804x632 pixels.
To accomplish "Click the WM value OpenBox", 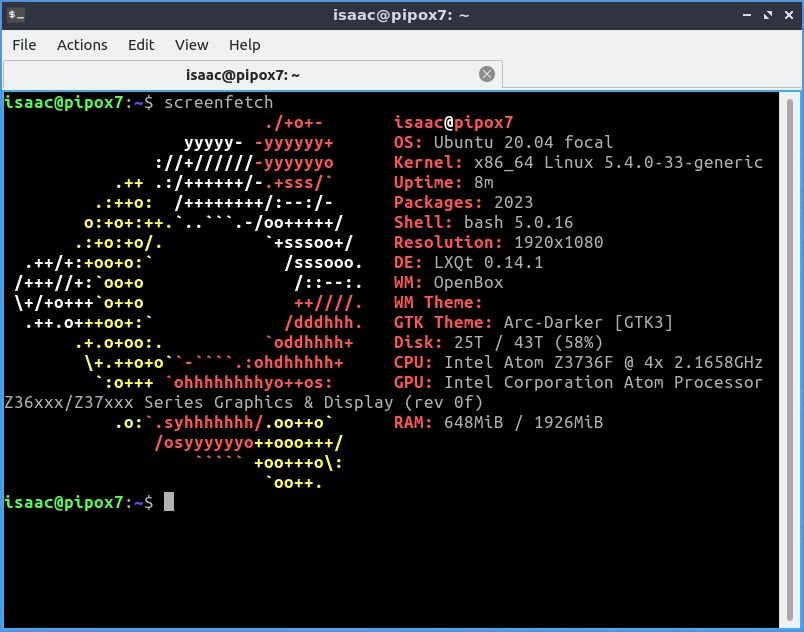I will (x=468, y=282).
